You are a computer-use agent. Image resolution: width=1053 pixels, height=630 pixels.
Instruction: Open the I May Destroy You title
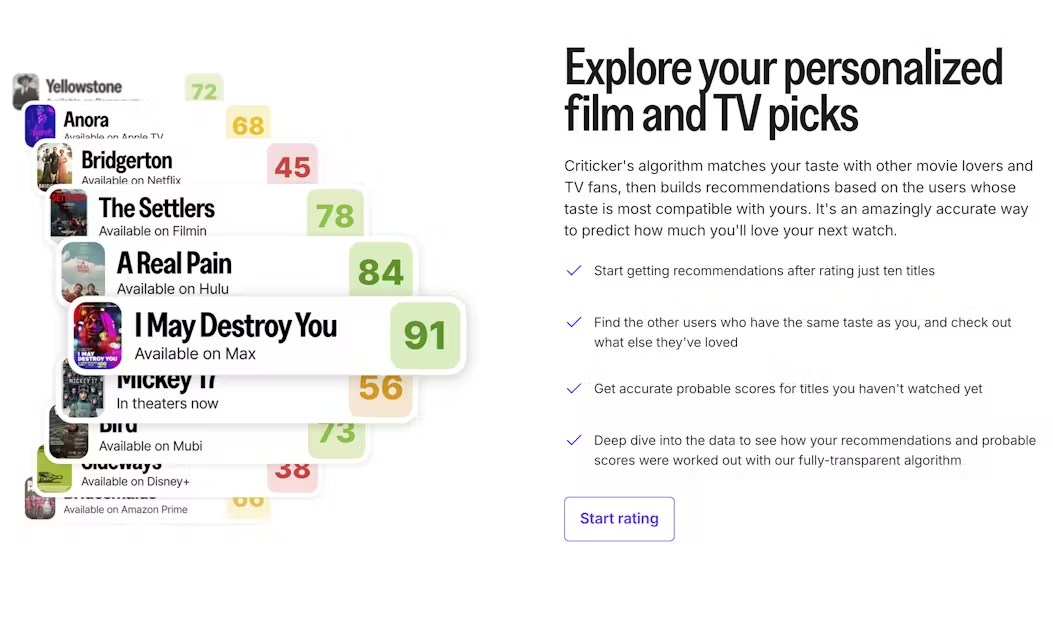coord(236,326)
